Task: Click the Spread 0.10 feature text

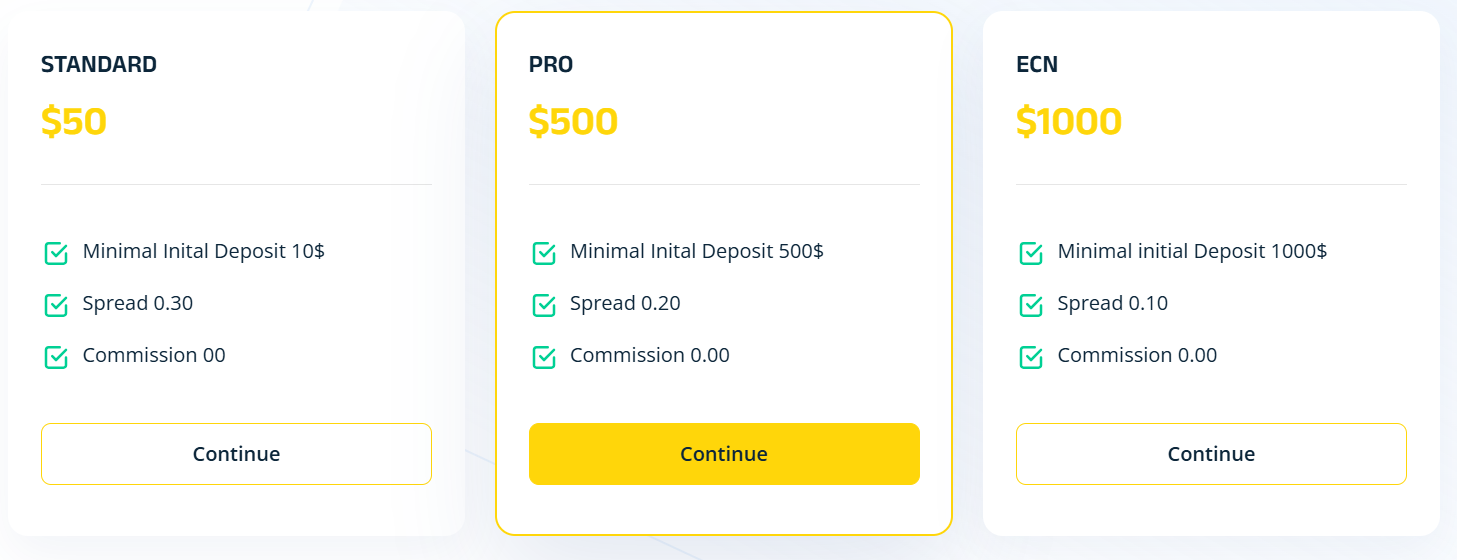Action: [x=1112, y=303]
